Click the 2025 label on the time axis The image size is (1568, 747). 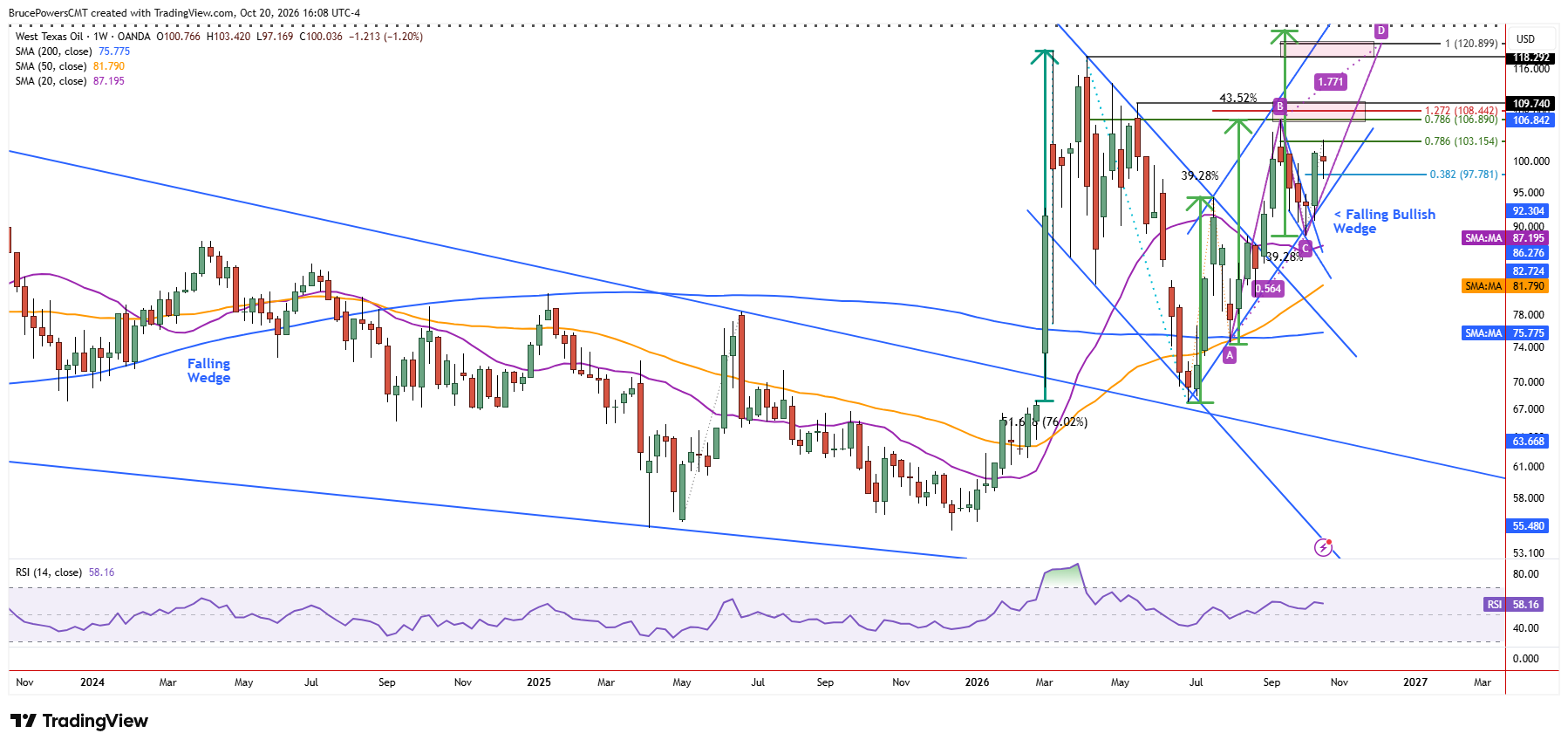(x=539, y=682)
